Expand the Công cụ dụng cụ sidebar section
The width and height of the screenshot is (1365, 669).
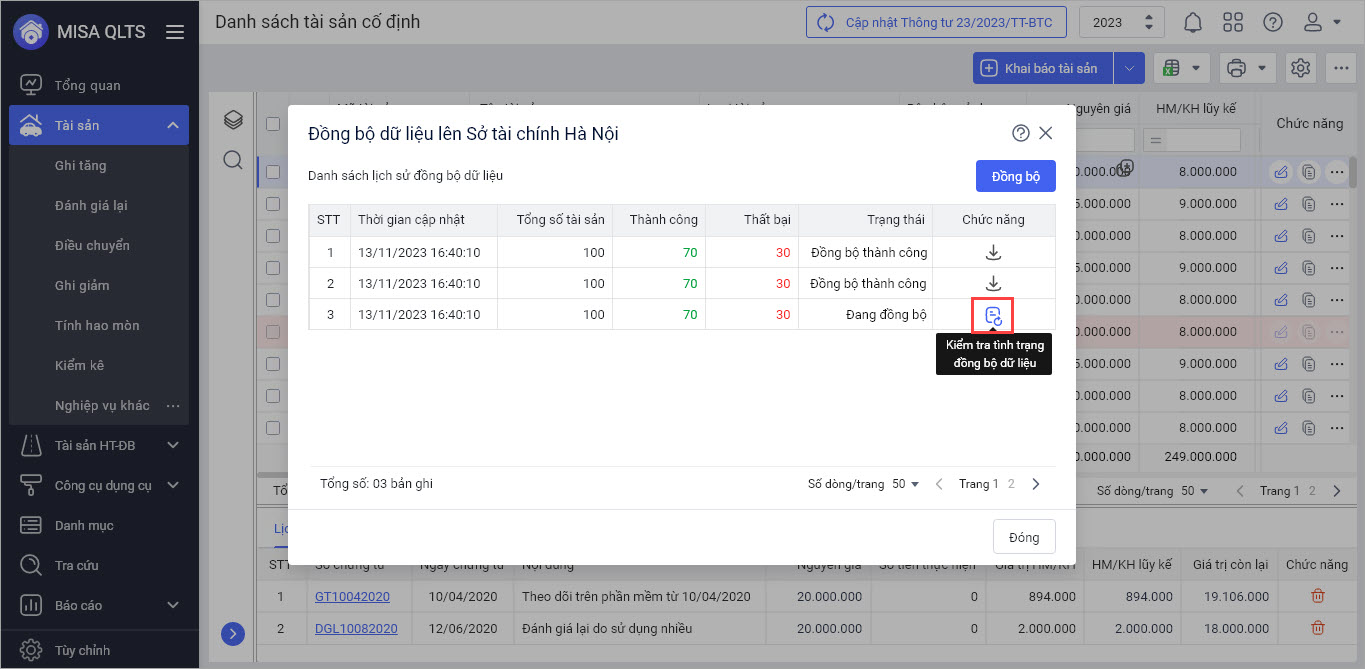click(172, 485)
